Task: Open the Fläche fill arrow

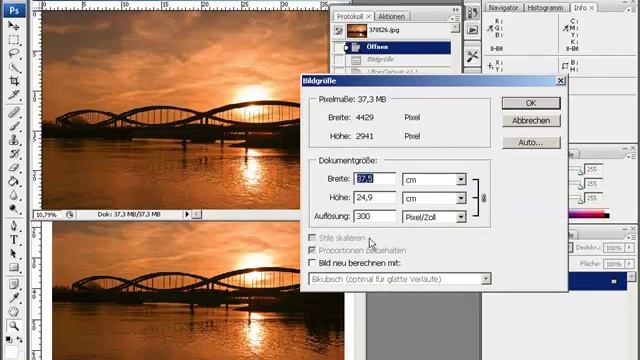Action: click(629, 264)
